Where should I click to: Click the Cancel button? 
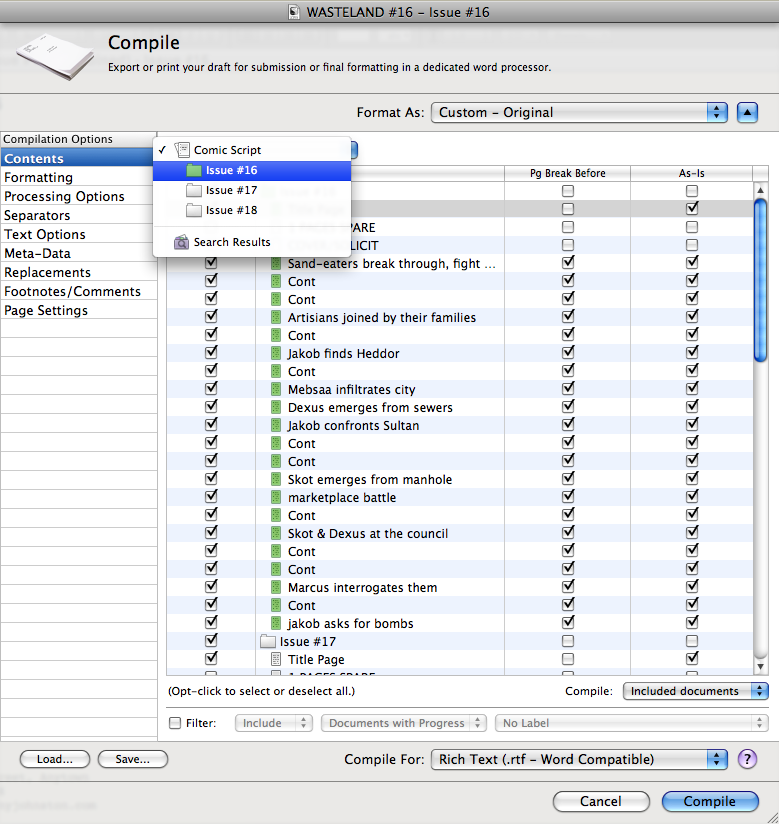tap(600, 801)
